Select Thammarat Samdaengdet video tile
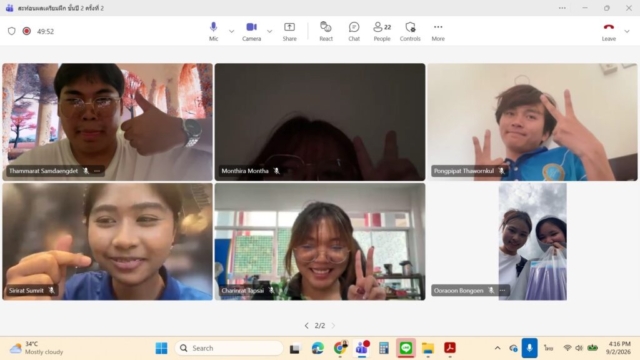640x360 pixels. tap(107, 122)
